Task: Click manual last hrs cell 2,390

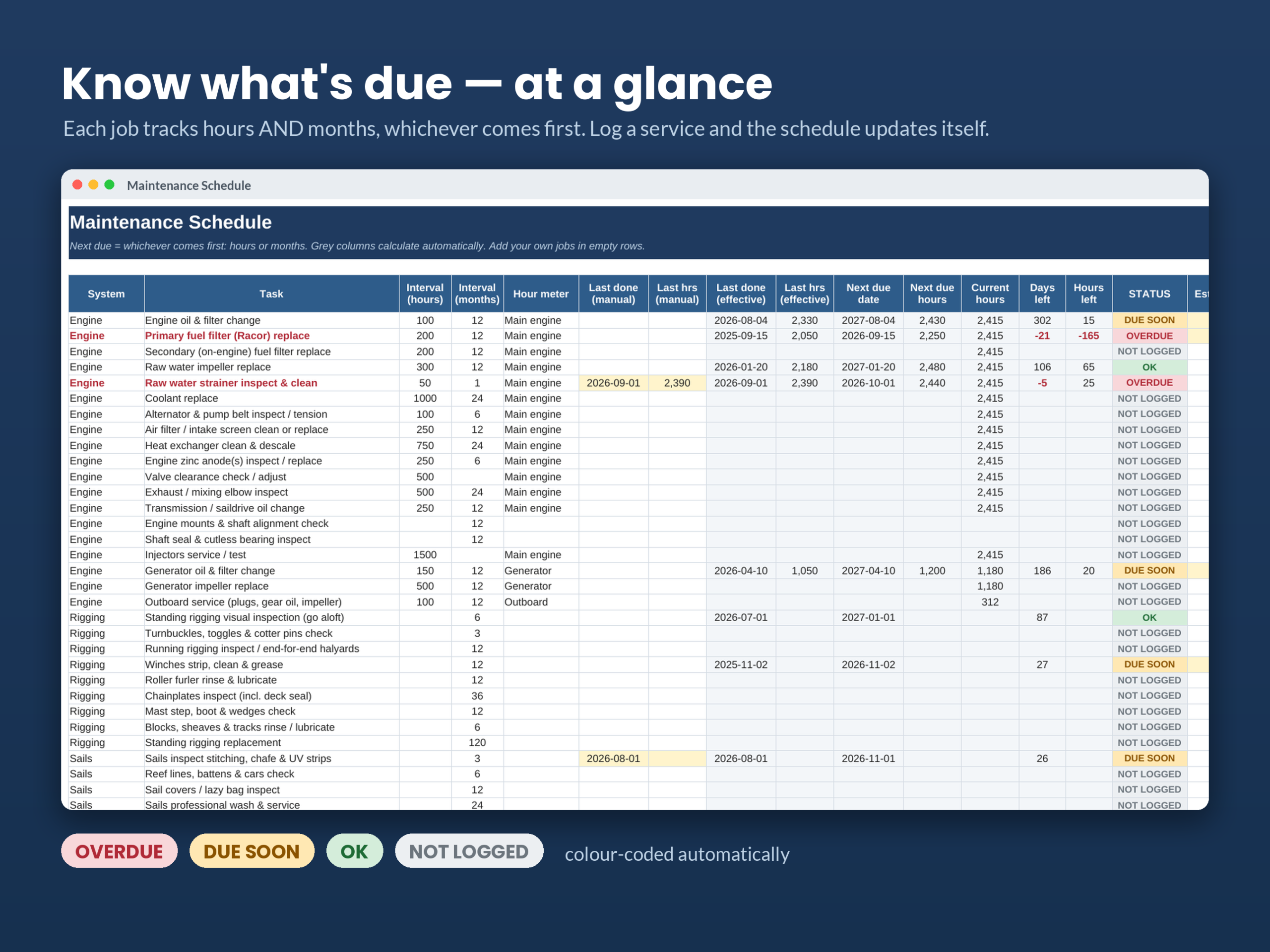Action: tap(678, 383)
